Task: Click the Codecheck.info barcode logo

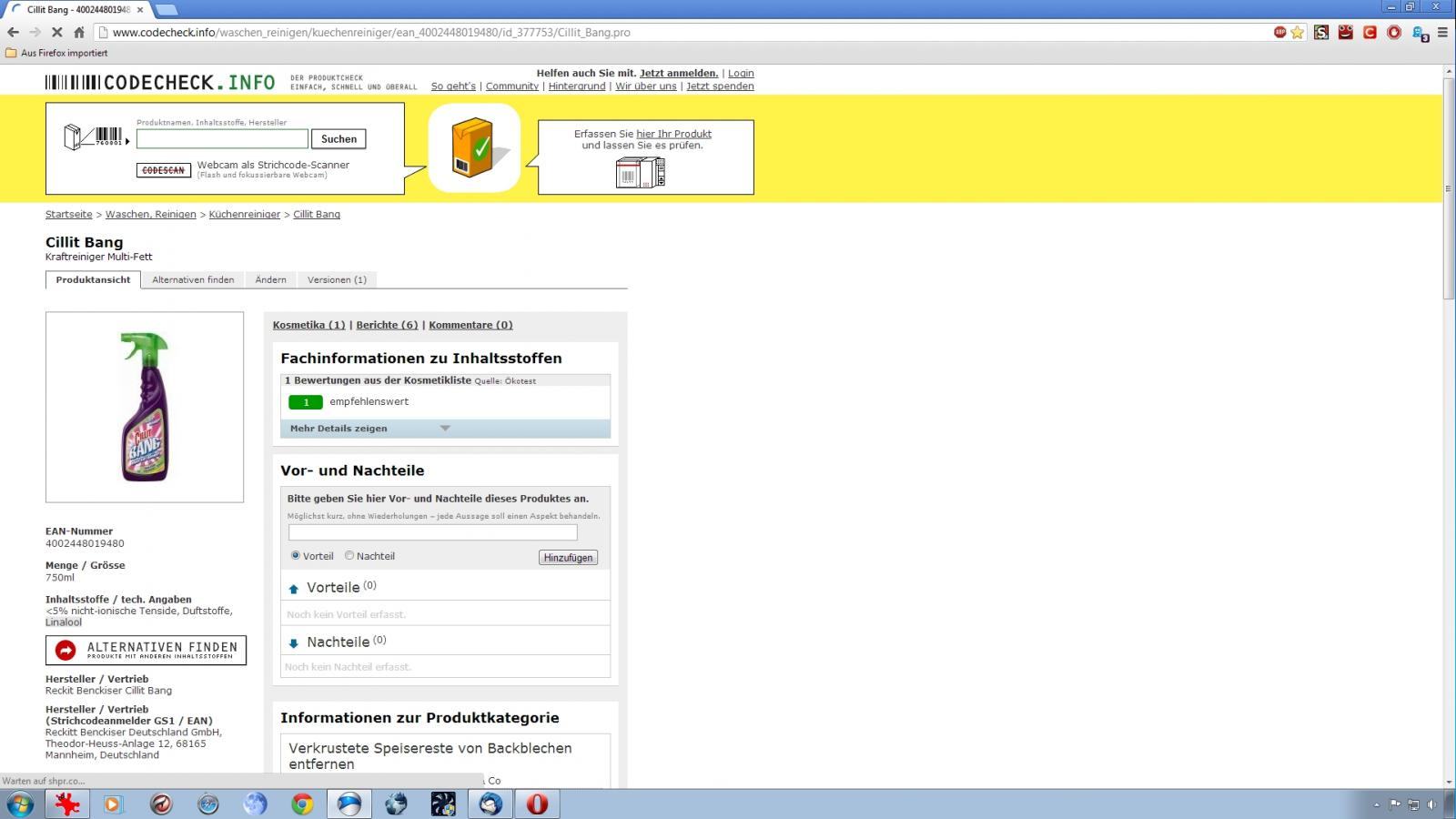Action: pyautogui.click(x=160, y=83)
